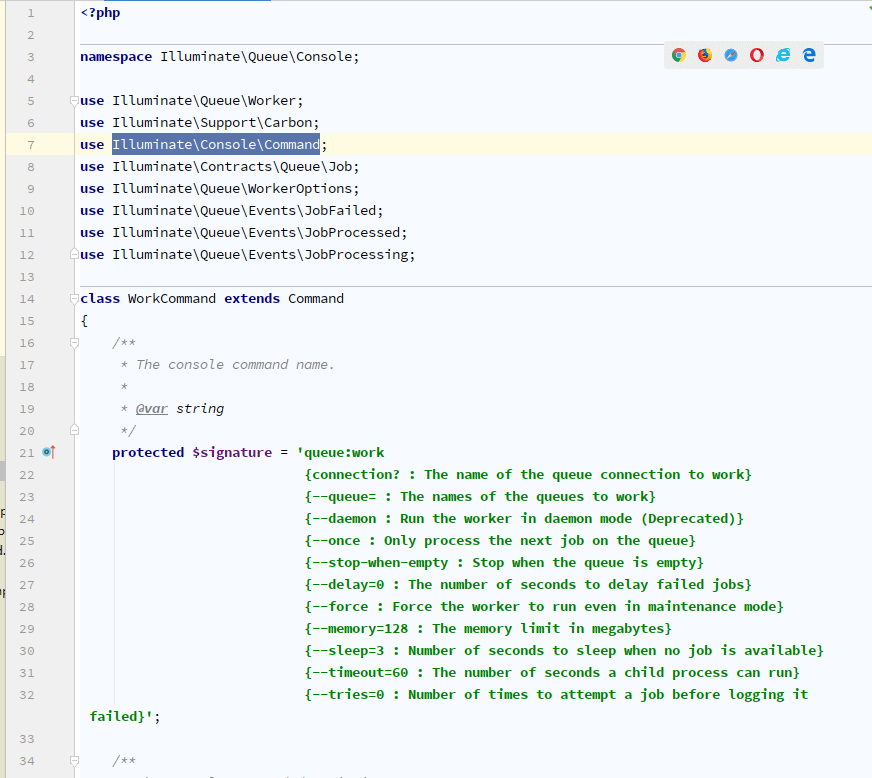The width and height of the screenshot is (872, 778).
Task: Click the class keyword on line 14
Action: pos(100,299)
